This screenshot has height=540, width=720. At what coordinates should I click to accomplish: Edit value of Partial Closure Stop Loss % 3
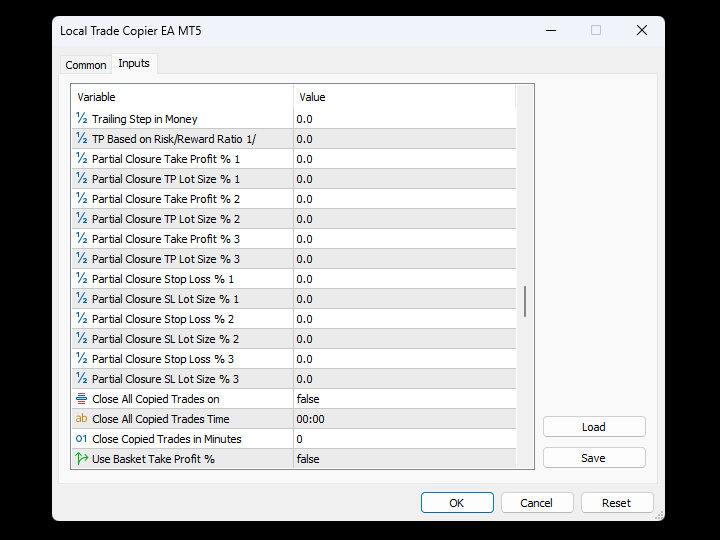(x=405, y=359)
